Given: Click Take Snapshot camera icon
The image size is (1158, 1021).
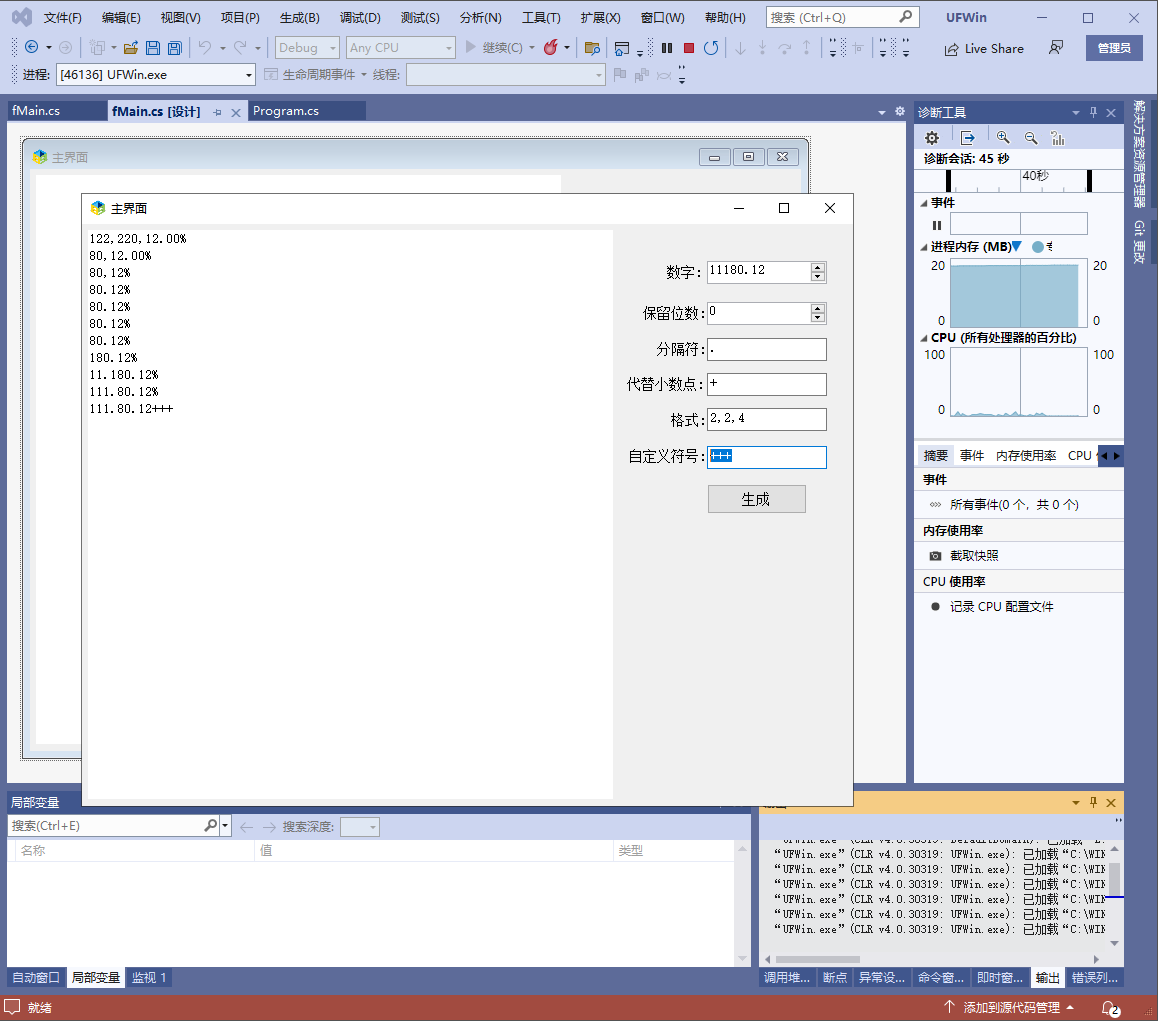Looking at the screenshot, I should (x=935, y=556).
